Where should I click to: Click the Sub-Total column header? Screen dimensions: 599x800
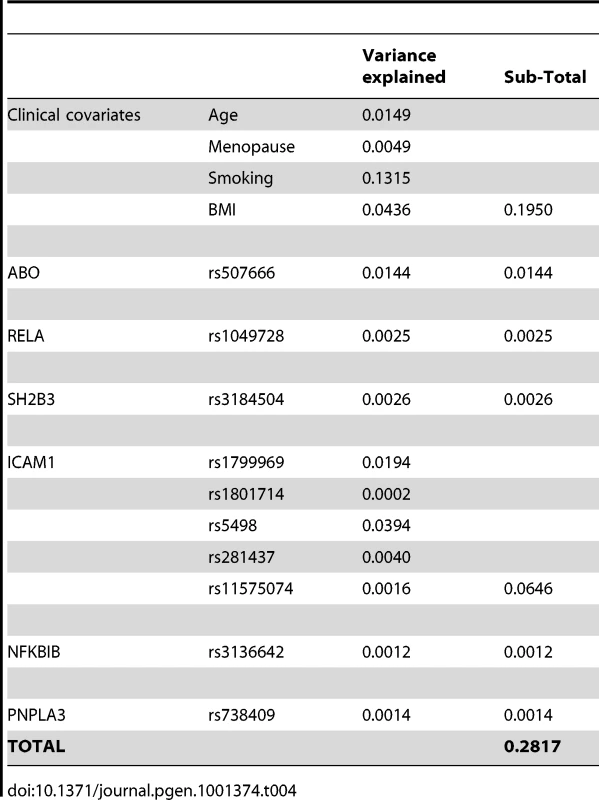(545, 77)
